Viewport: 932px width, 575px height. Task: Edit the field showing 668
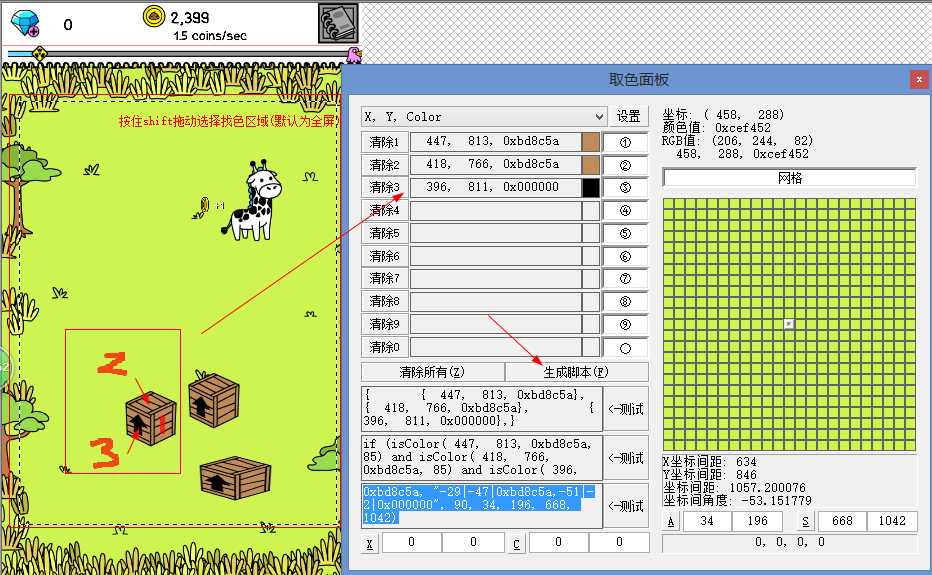pos(842,521)
